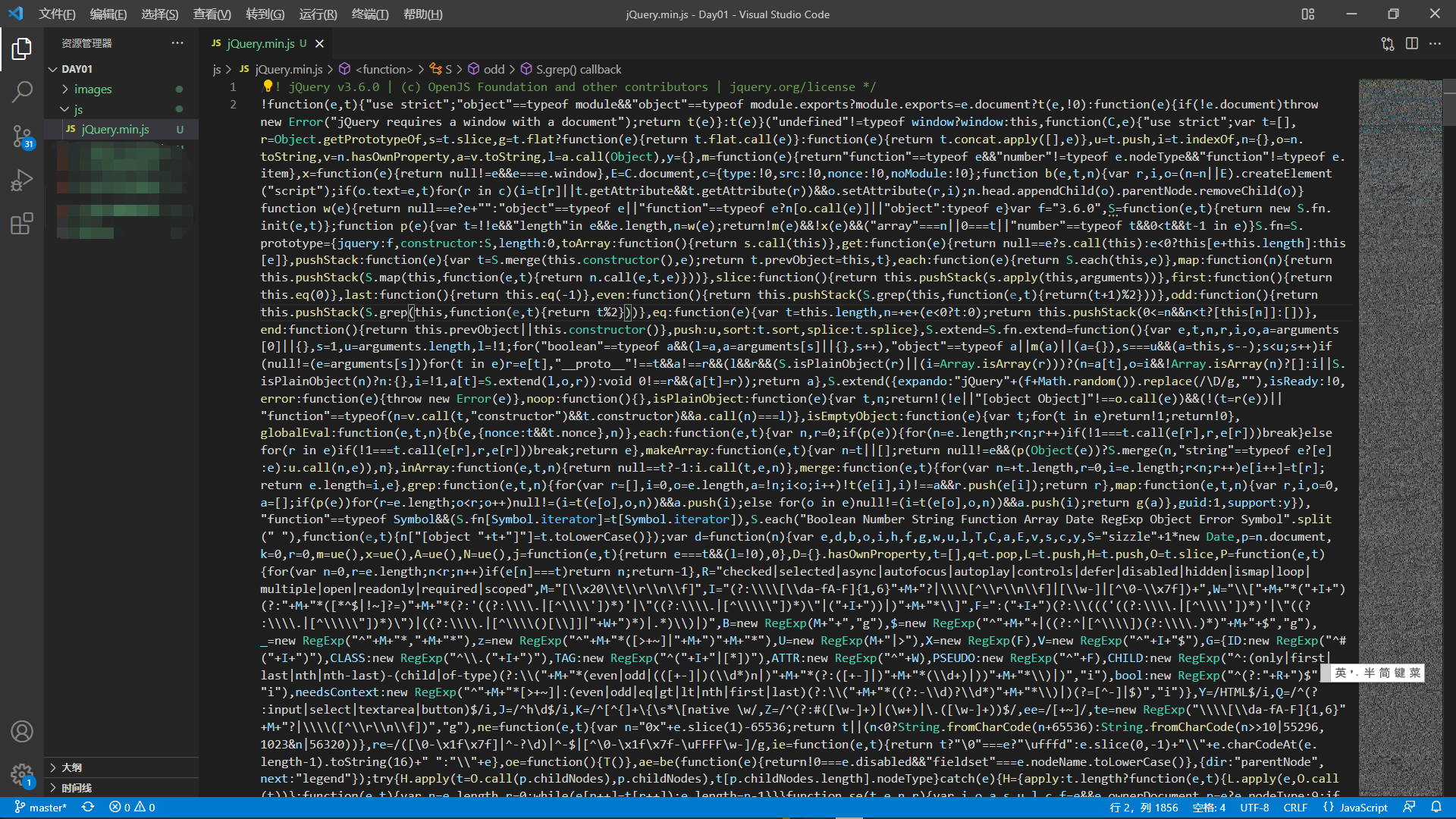
Task: Click line and column indicator 行 2, 列 1856
Action: [1144, 808]
